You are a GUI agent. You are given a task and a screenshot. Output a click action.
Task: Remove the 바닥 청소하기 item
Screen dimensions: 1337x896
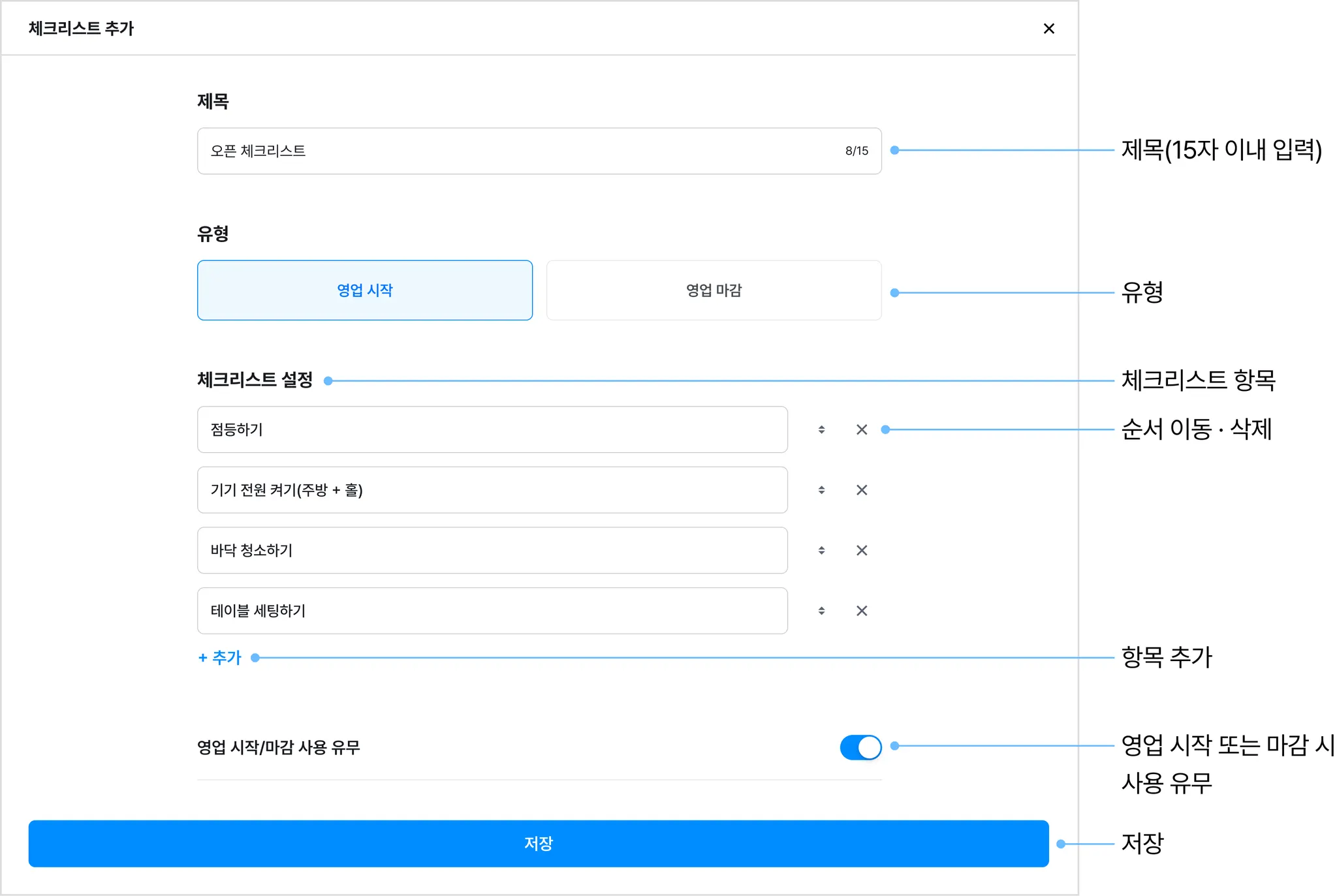click(862, 550)
